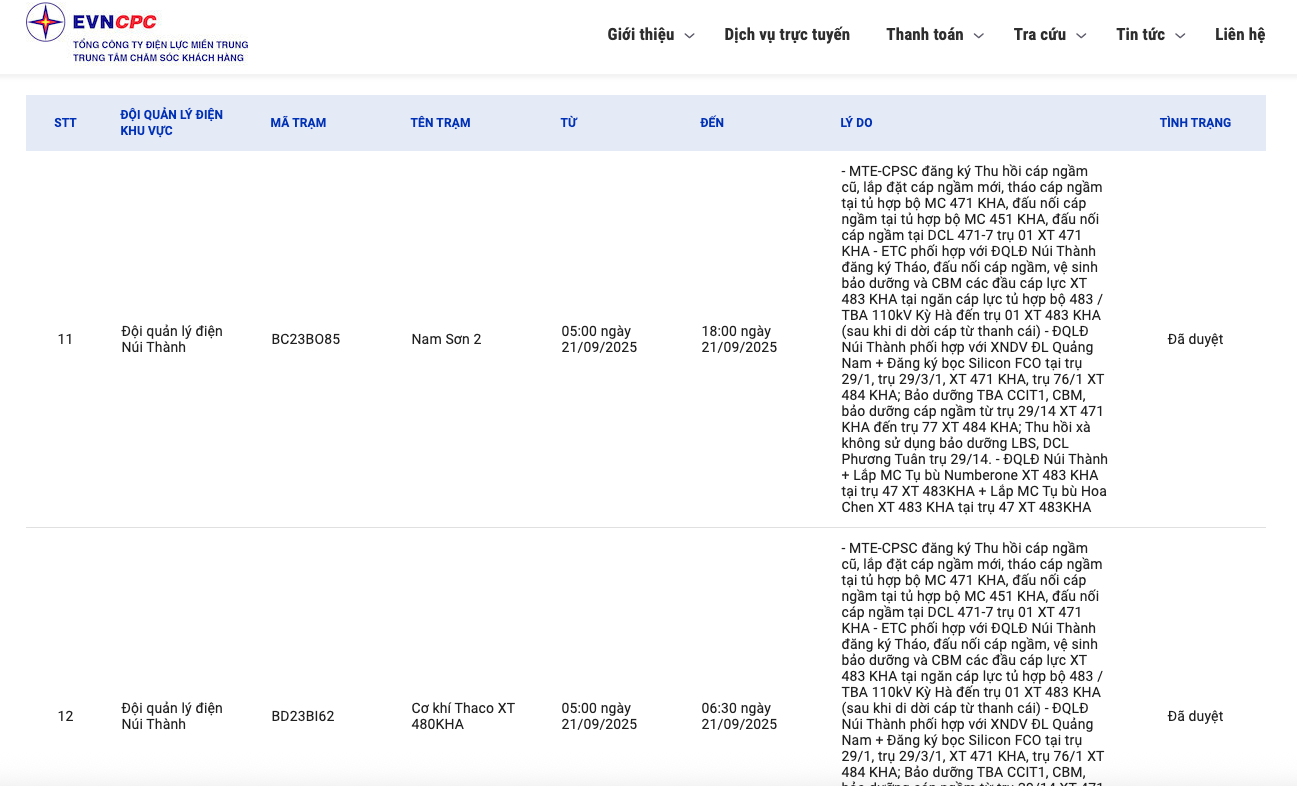Viewport: 1297px width, 786px height.
Task: Click the Cơ khí Thaco XT 480KHA station
Action: tap(463, 716)
